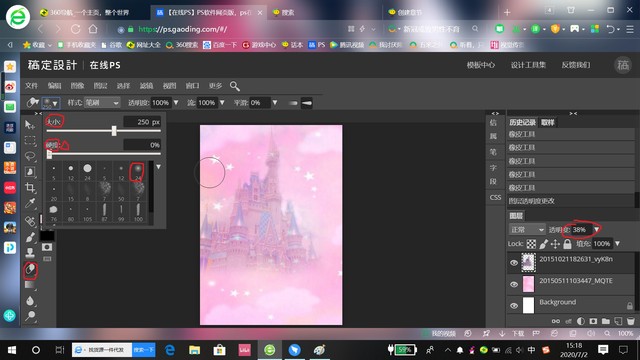This screenshot has height=360, width=640.
Task: Add a layer effect (eff icon)
Action: click(568, 321)
